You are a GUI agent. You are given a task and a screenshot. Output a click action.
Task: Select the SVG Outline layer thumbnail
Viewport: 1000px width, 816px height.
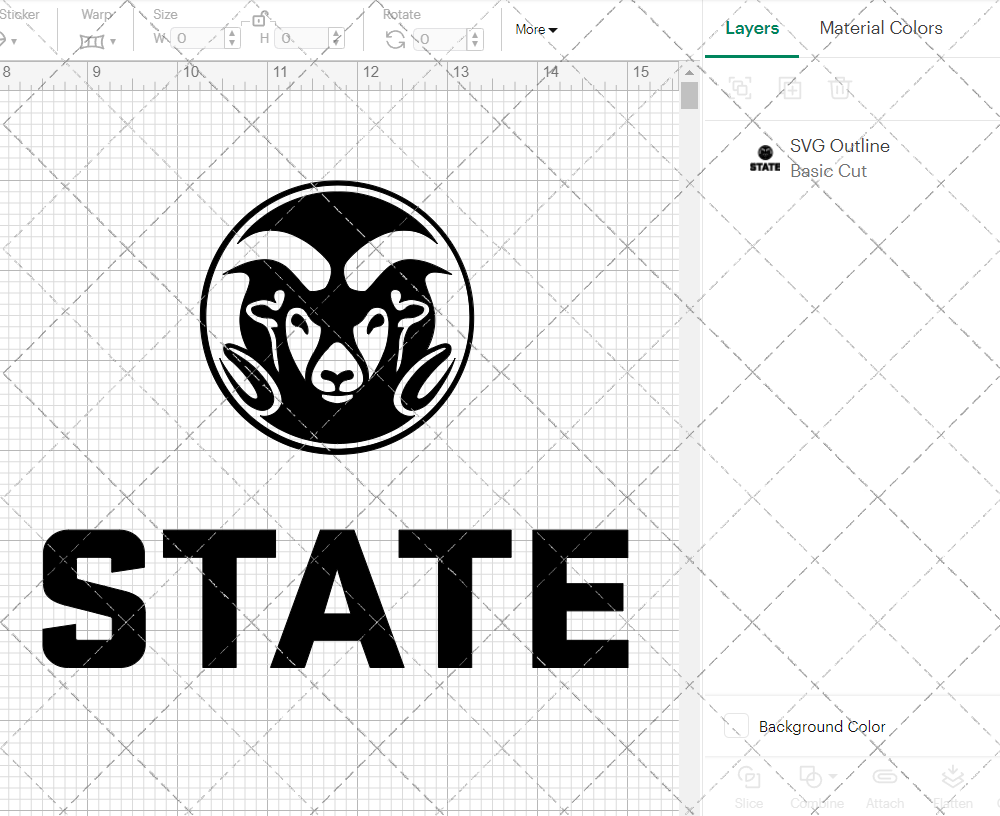coord(765,158)
